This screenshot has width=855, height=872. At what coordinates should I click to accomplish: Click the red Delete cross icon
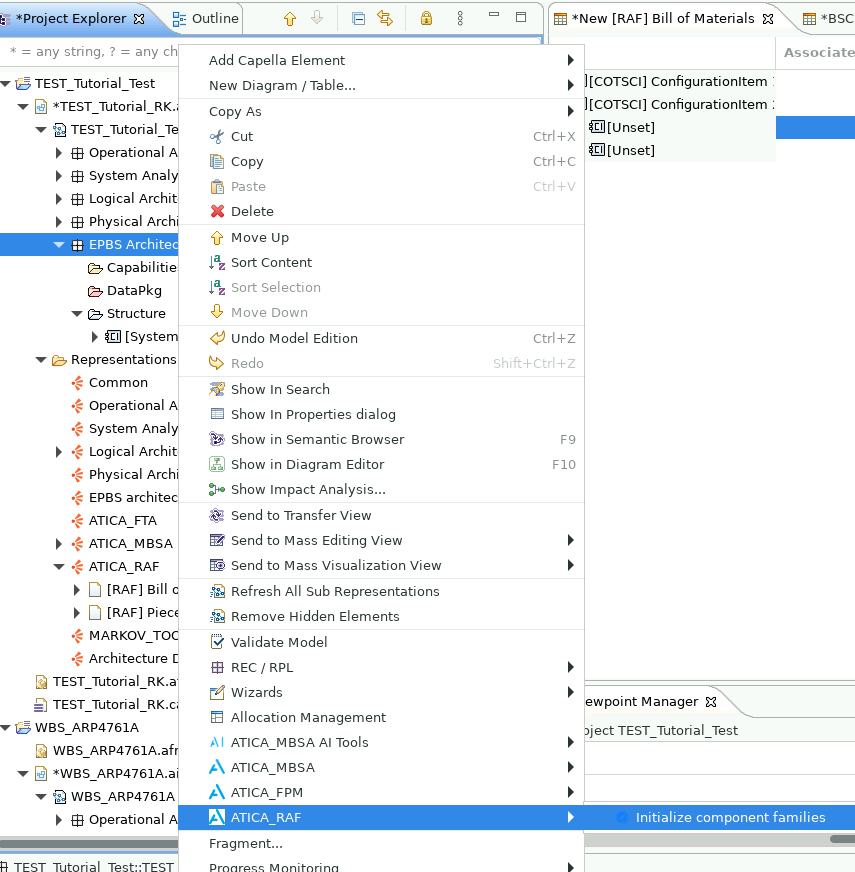point(217,212)
